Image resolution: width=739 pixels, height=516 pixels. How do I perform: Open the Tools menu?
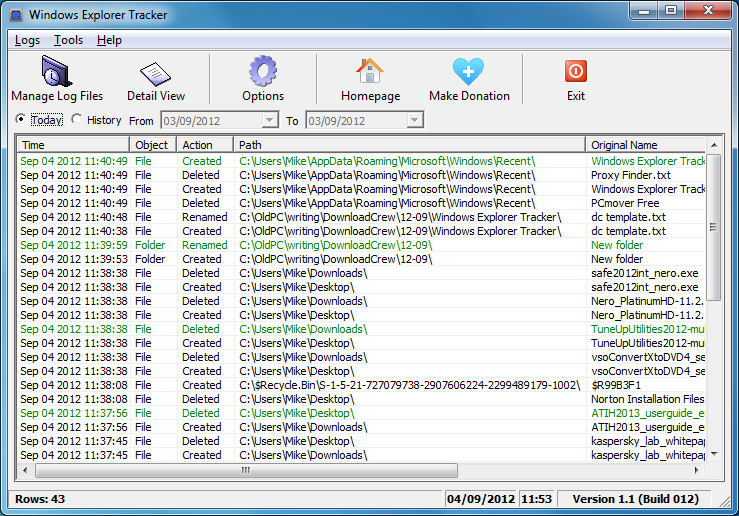click(69, 40)
